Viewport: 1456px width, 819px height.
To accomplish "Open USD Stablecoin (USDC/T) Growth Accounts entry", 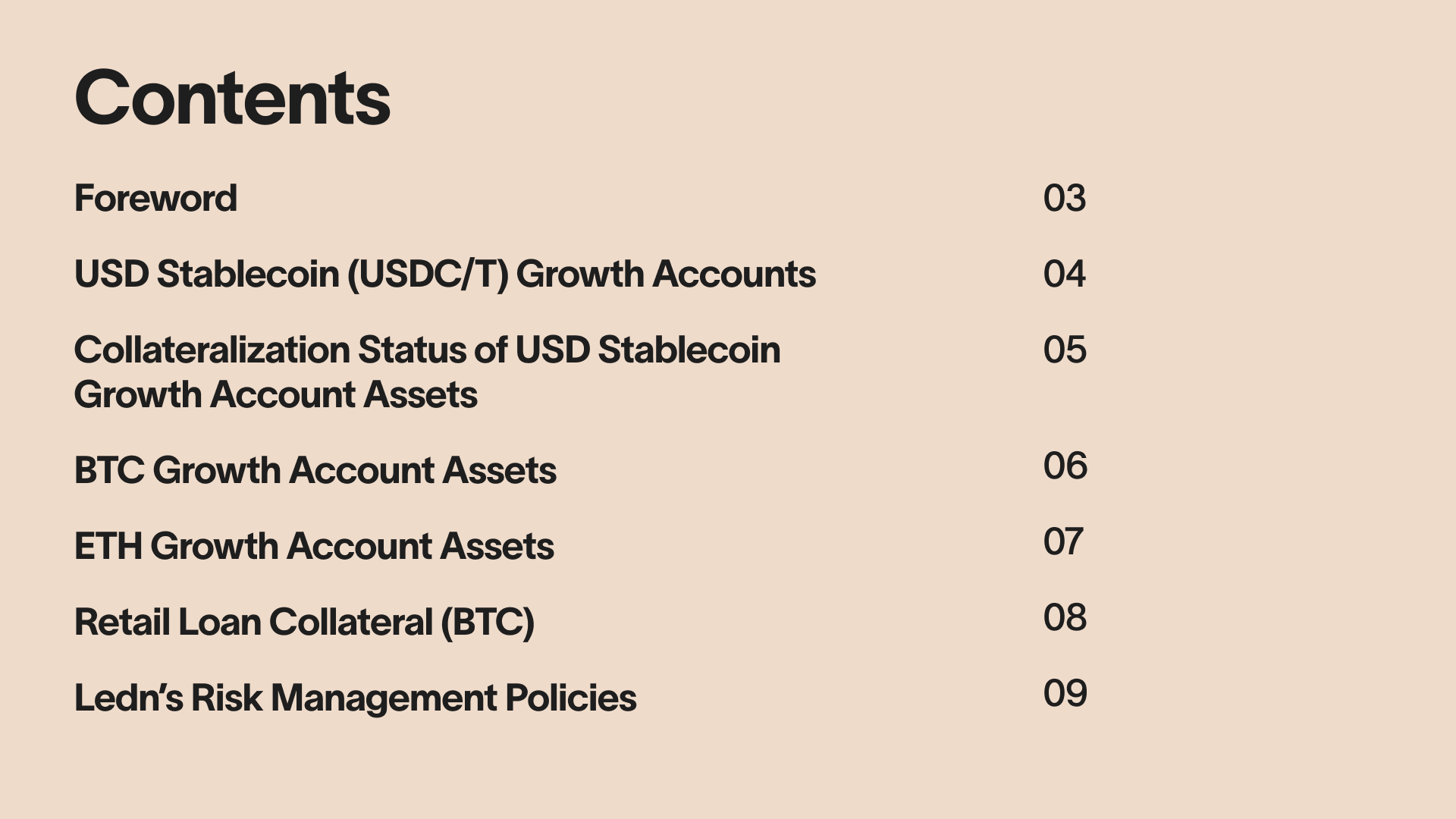I will (445, 275).
